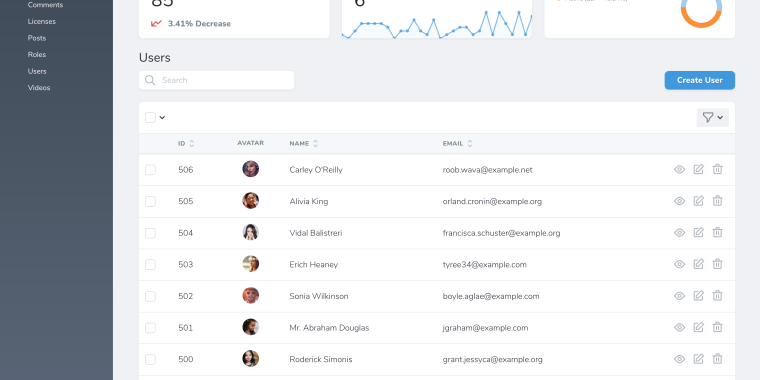Open Posts in the sidebar

[37, 38]
